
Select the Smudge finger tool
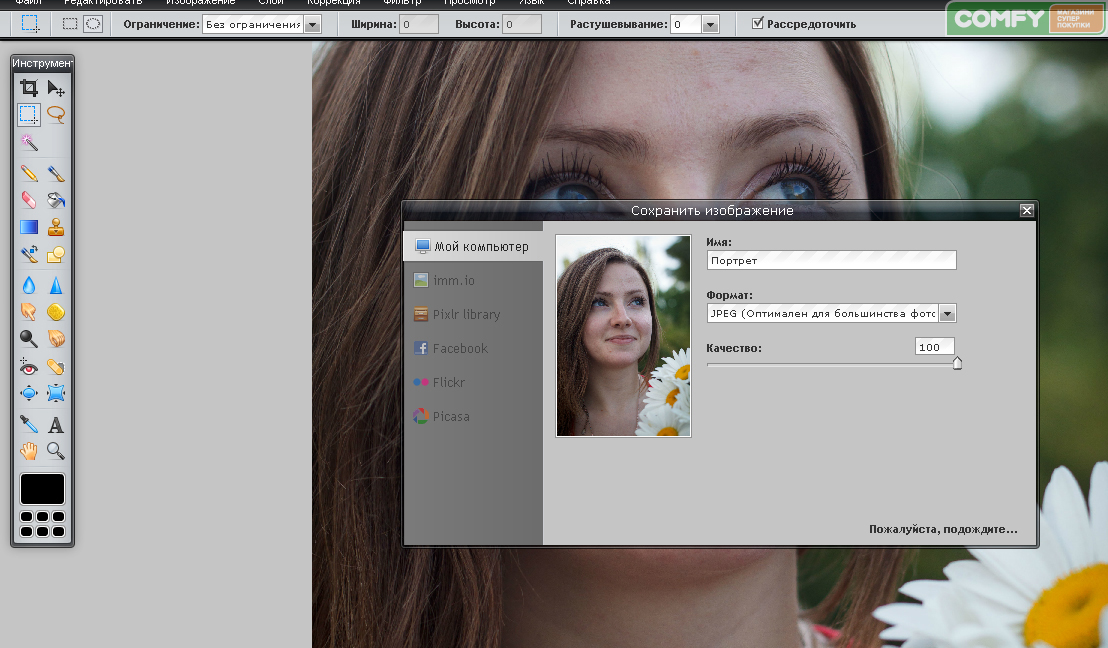pyautogui.click(x=29, y=312)
